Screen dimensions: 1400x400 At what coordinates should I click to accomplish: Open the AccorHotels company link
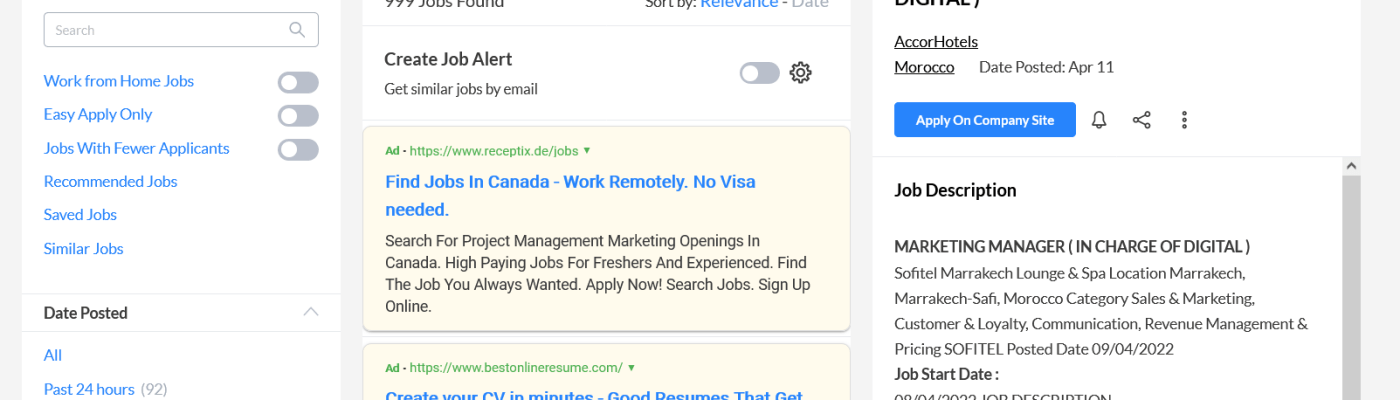tap(935, 41)
